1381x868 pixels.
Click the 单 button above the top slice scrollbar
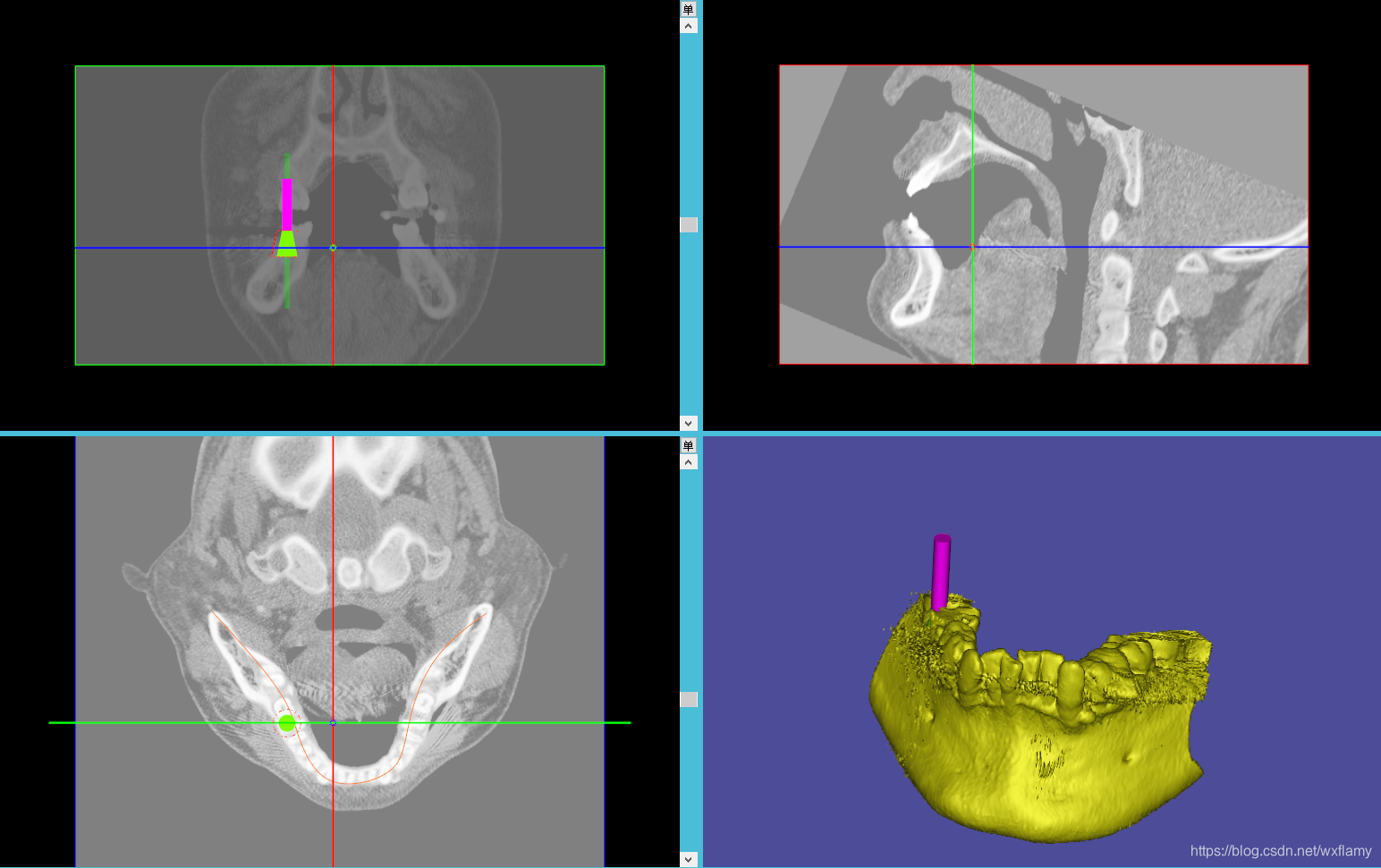688,9
